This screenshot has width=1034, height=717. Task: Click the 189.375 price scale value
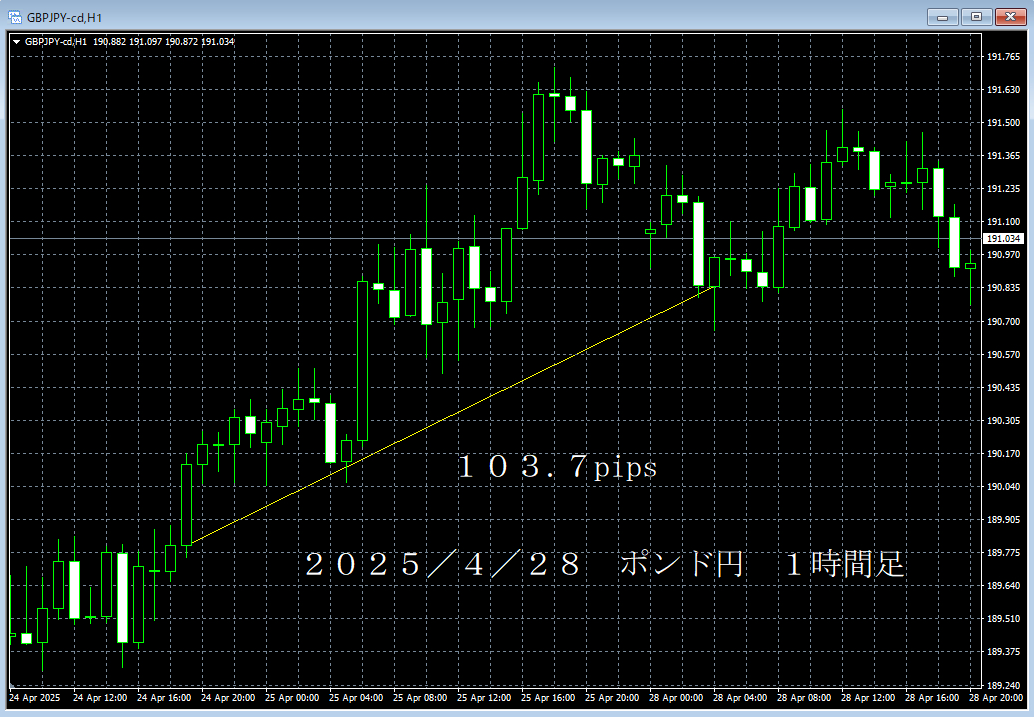pos(1003,652)
